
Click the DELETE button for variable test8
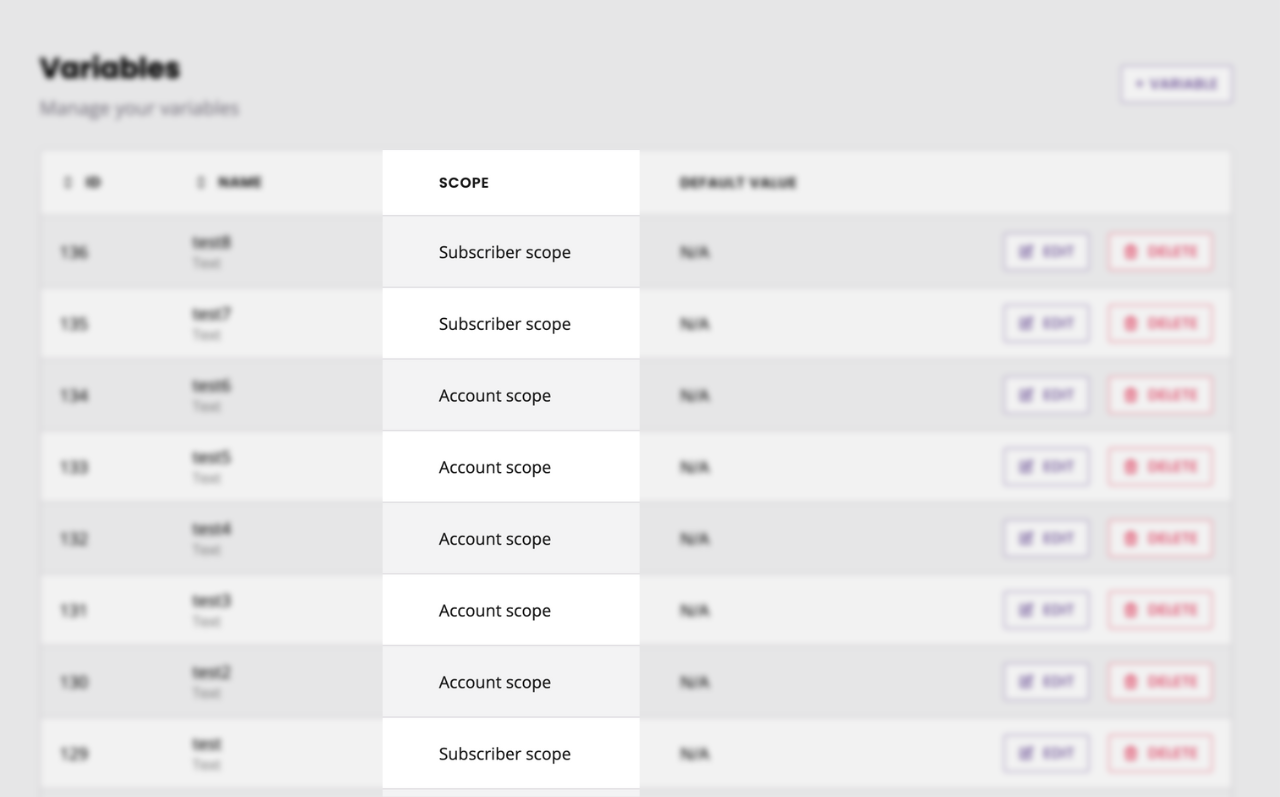tap(1160, 251)
